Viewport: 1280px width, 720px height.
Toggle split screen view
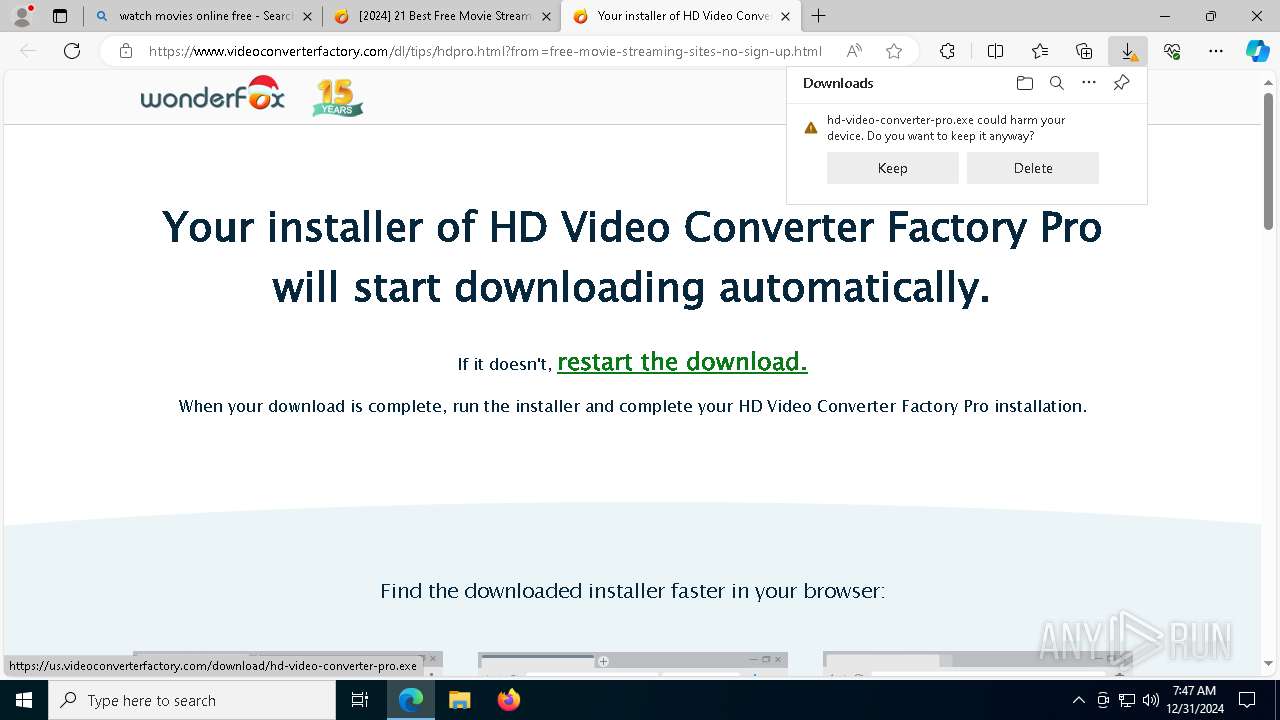995,51
